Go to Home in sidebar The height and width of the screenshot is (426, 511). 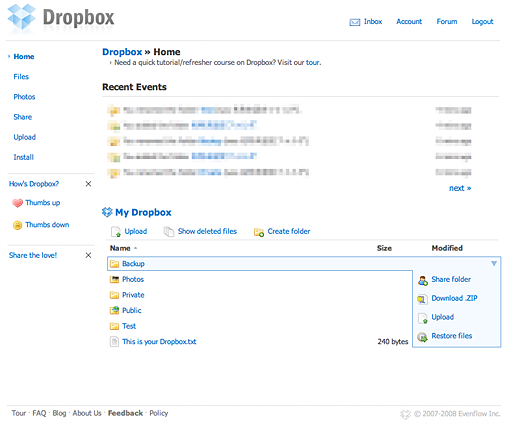coord(24,56)
